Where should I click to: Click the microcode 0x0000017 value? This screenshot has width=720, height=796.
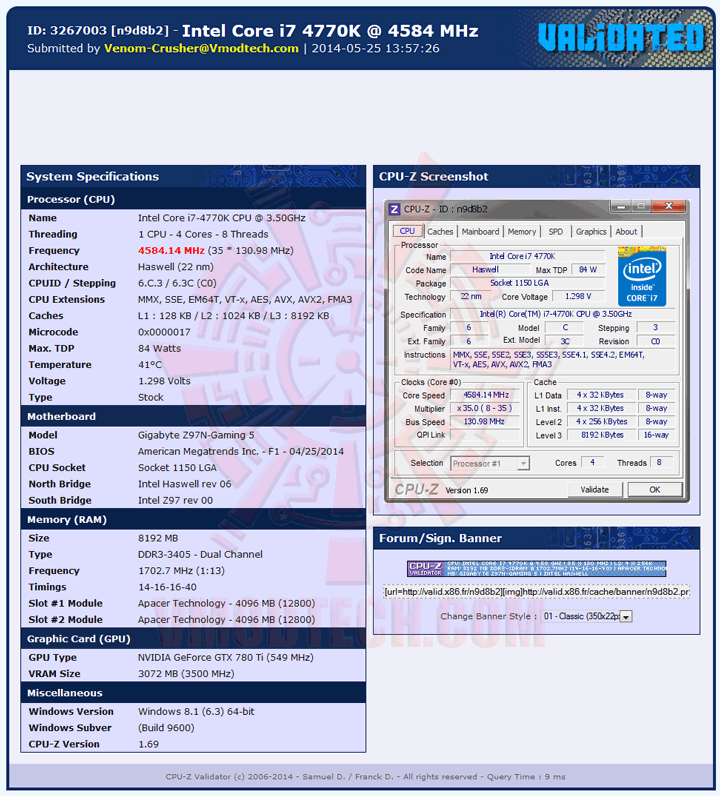pos(164,332)
